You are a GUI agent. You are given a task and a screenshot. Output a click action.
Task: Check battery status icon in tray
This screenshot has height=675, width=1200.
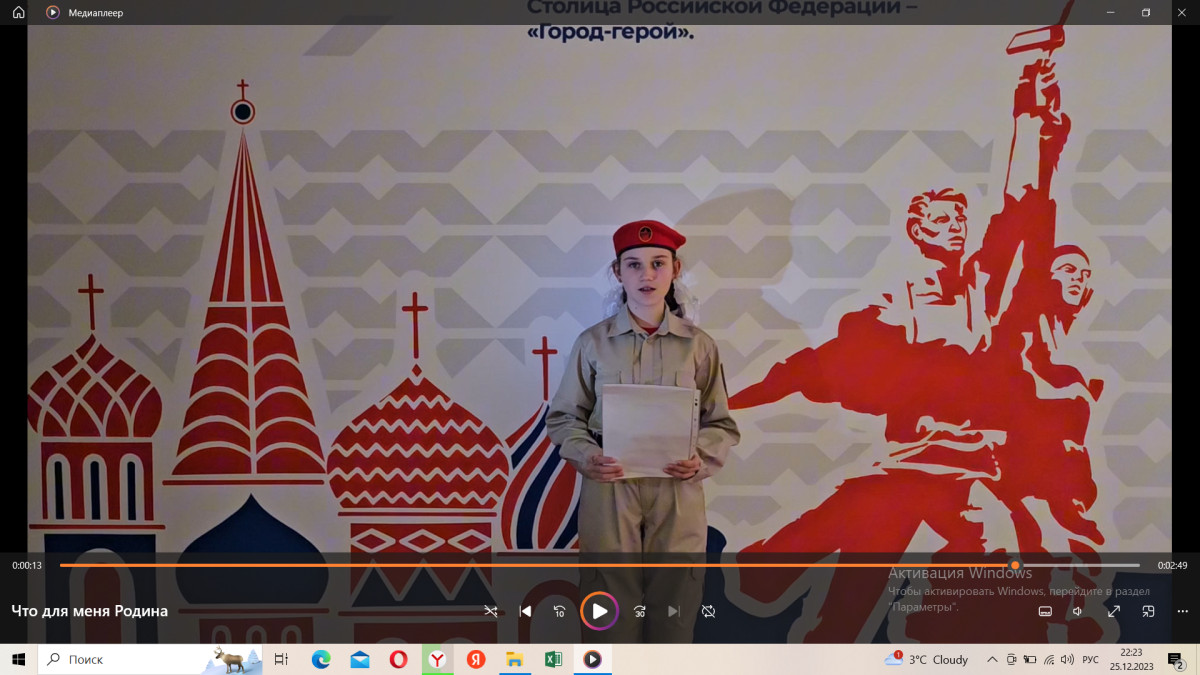[x=1030, y=660]
